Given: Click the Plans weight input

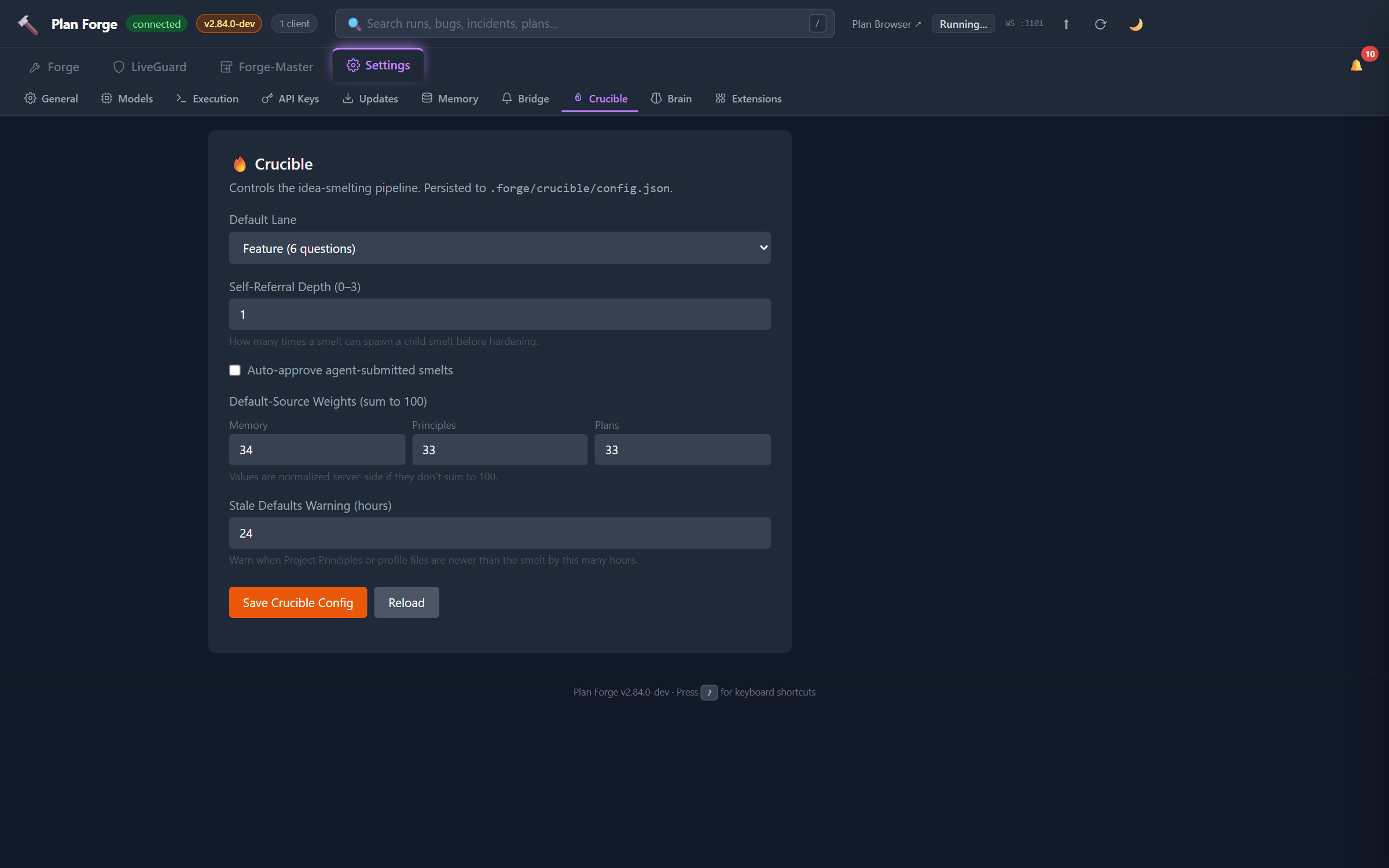Looking at the screenshot, I should pyautogui.click(x=683, y=450).
